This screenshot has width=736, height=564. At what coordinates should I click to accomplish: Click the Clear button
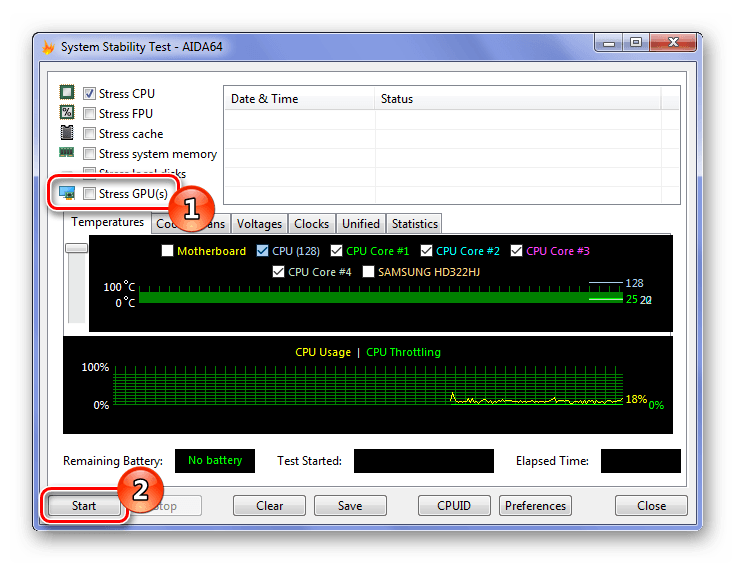(269, 505)
